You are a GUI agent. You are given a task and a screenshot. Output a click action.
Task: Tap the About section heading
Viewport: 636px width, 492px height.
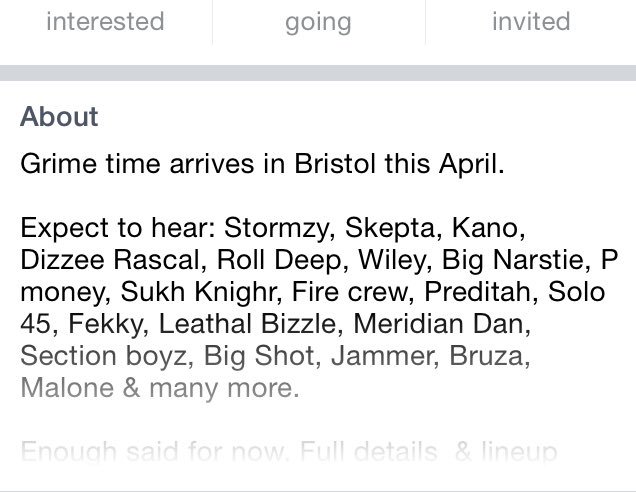59,117
